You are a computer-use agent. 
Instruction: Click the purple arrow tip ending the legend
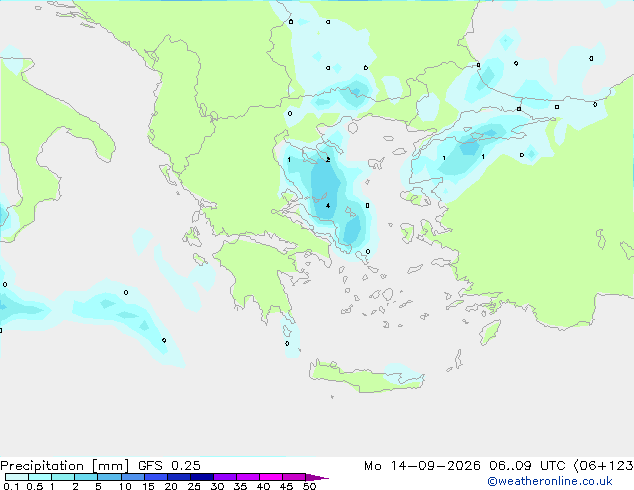[x=317, y=477]
